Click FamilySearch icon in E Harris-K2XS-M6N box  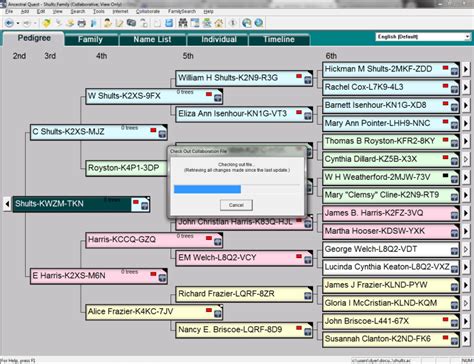pos(162,278)
